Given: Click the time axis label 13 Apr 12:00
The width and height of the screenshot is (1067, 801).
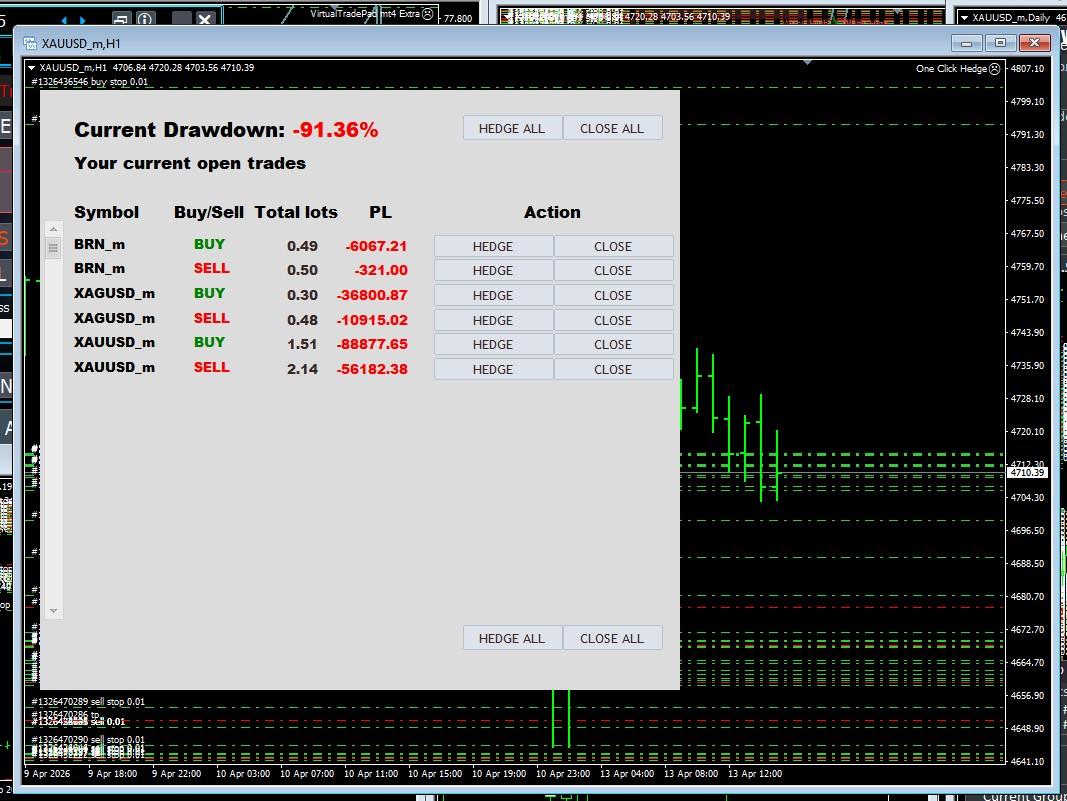Looking at the screenshot, I should 755,774.
